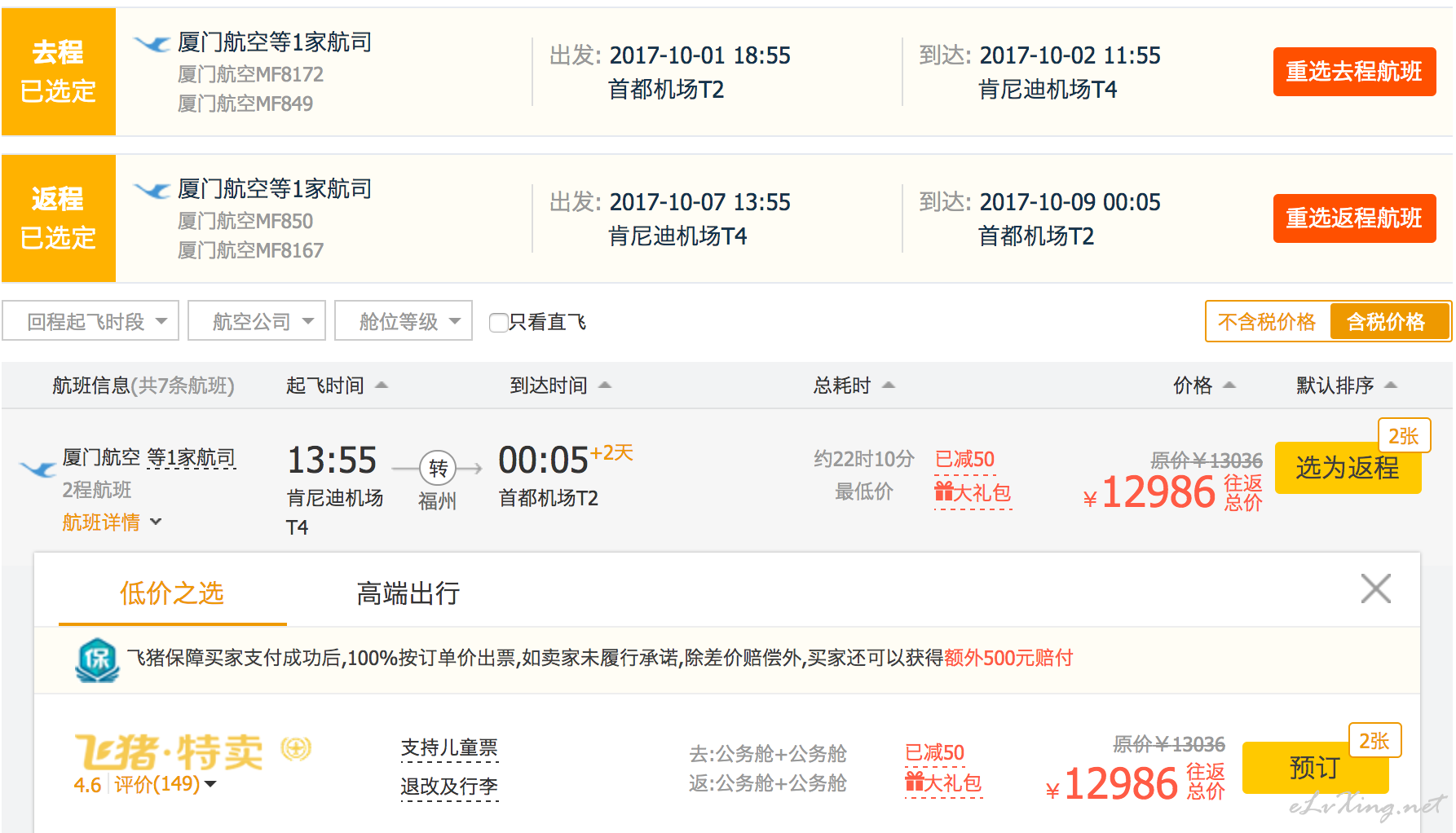Click the Xiamen Airlines logo in return row
The width and height of the screenshot is (1456, 833).
click(x=152, y=190)
